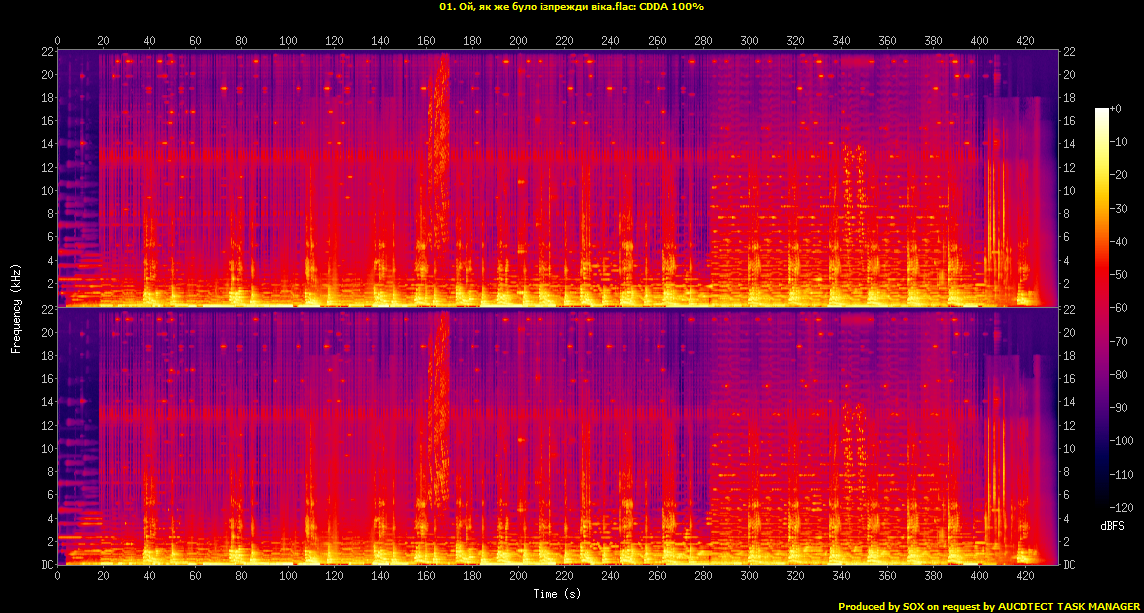Select the "+0" mark on the dBFS scale
The width and height of the screenshot is (1144, 613).
[x=1116, y=108]
